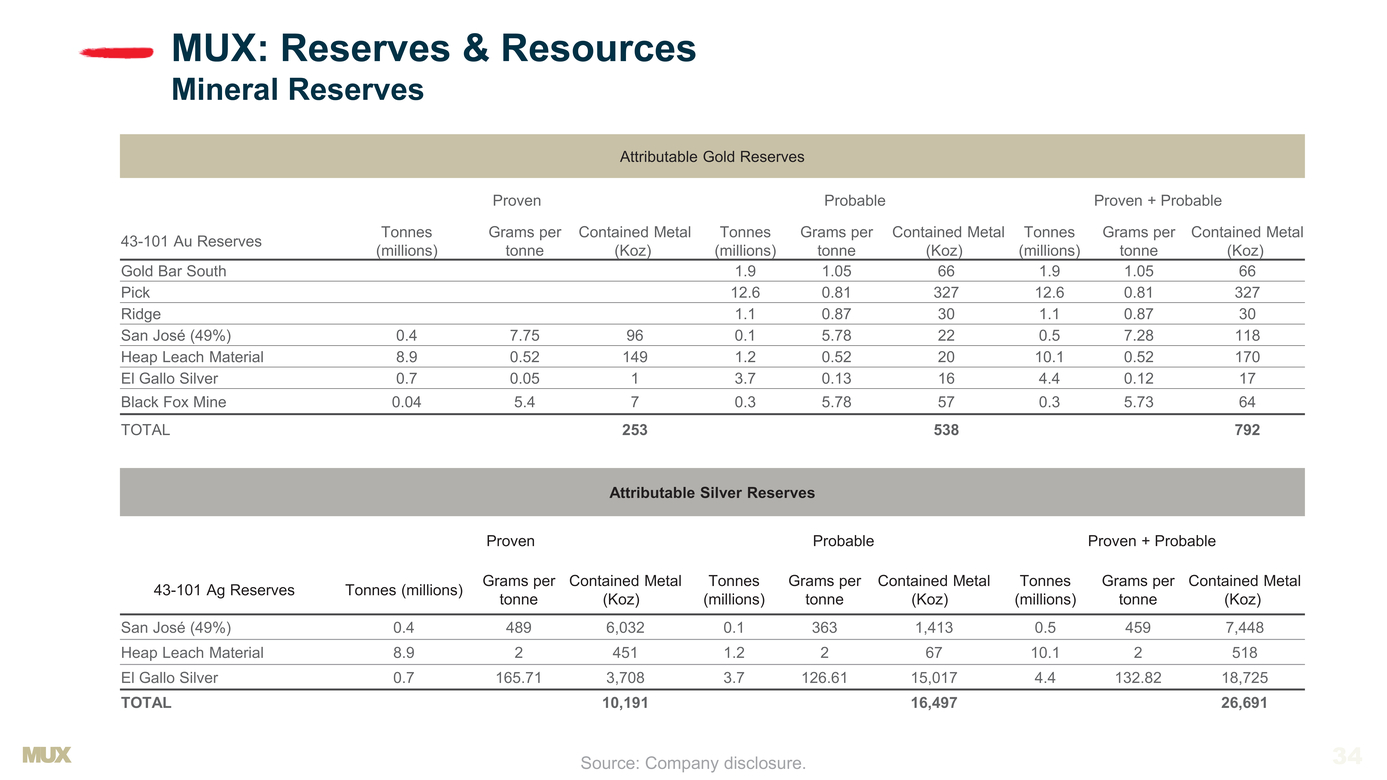Click El Gallo proven silver grade '165.71'
This screenshot has height=780, width=1387.
(519, 678)
